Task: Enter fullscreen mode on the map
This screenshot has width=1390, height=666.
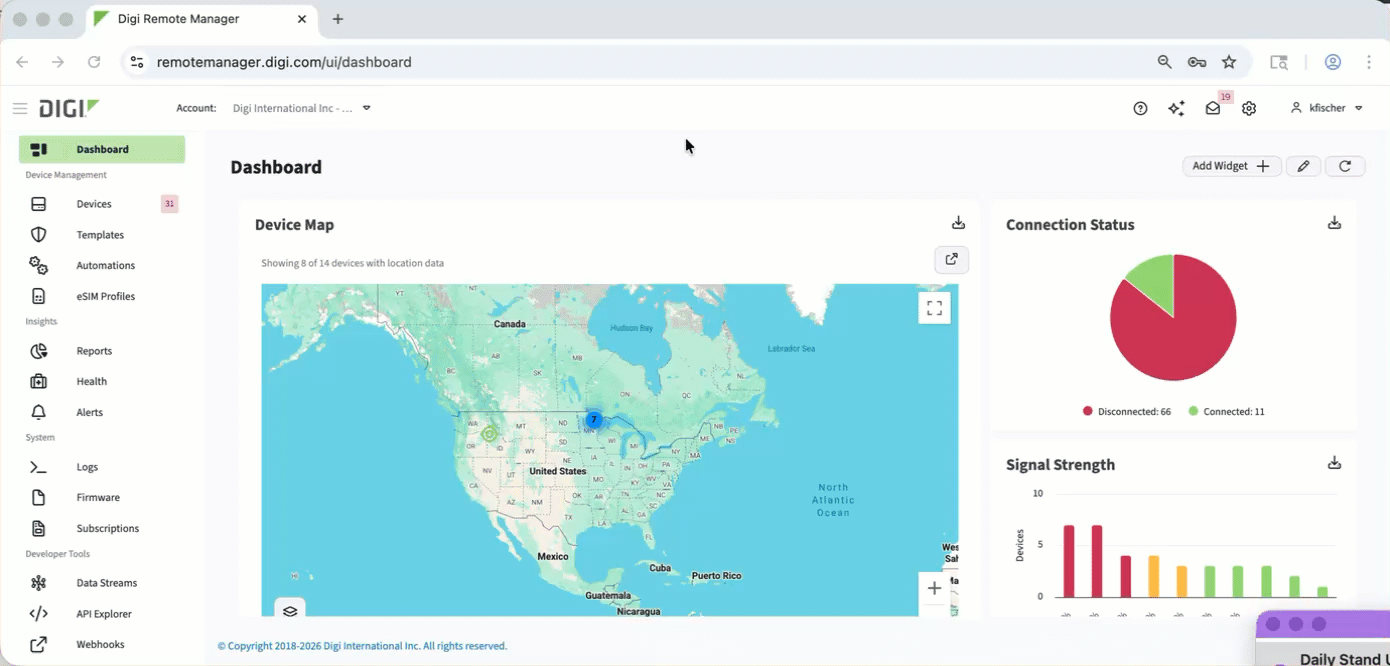Action: point(934,308)
